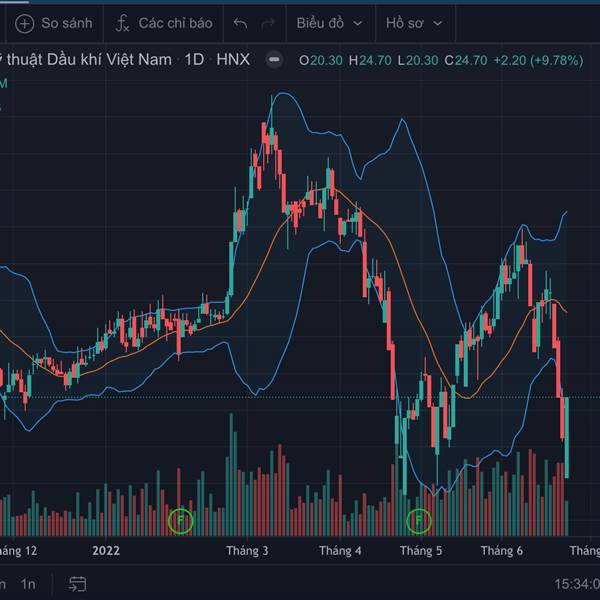Undo last chart action arrow
600x600 pixels.
[x=240, y=24]
